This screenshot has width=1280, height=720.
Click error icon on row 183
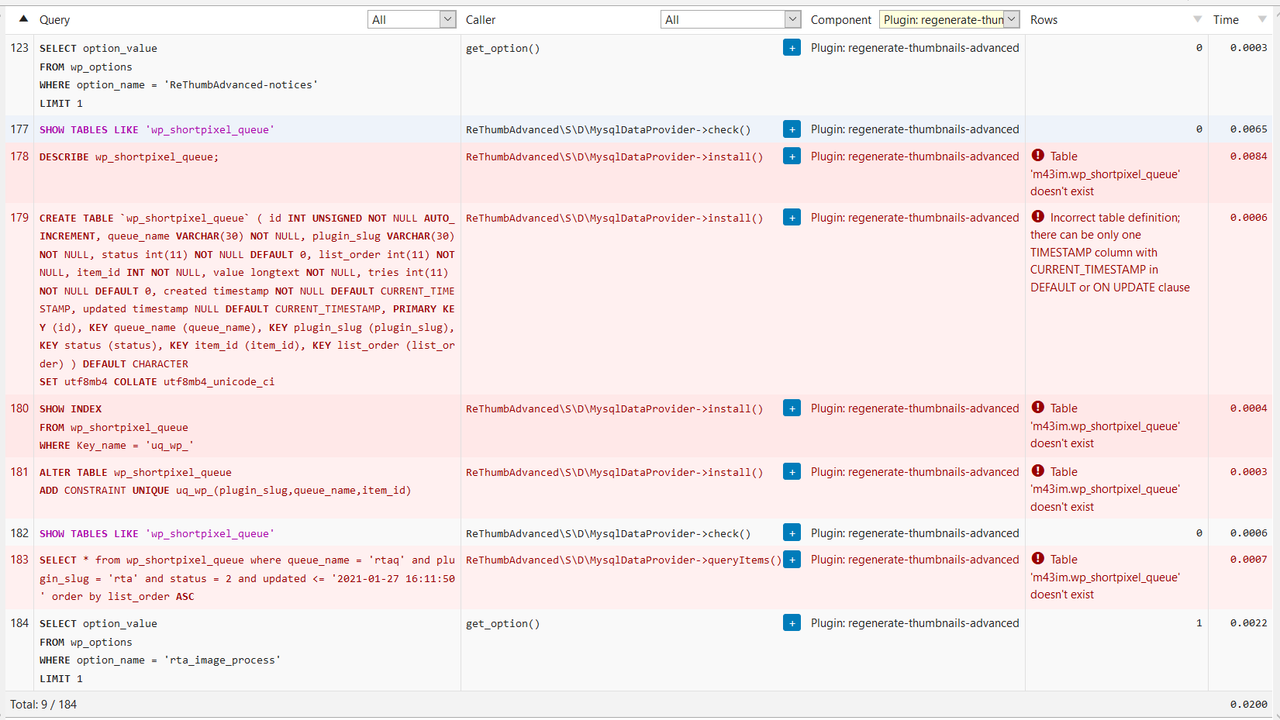1038,559
